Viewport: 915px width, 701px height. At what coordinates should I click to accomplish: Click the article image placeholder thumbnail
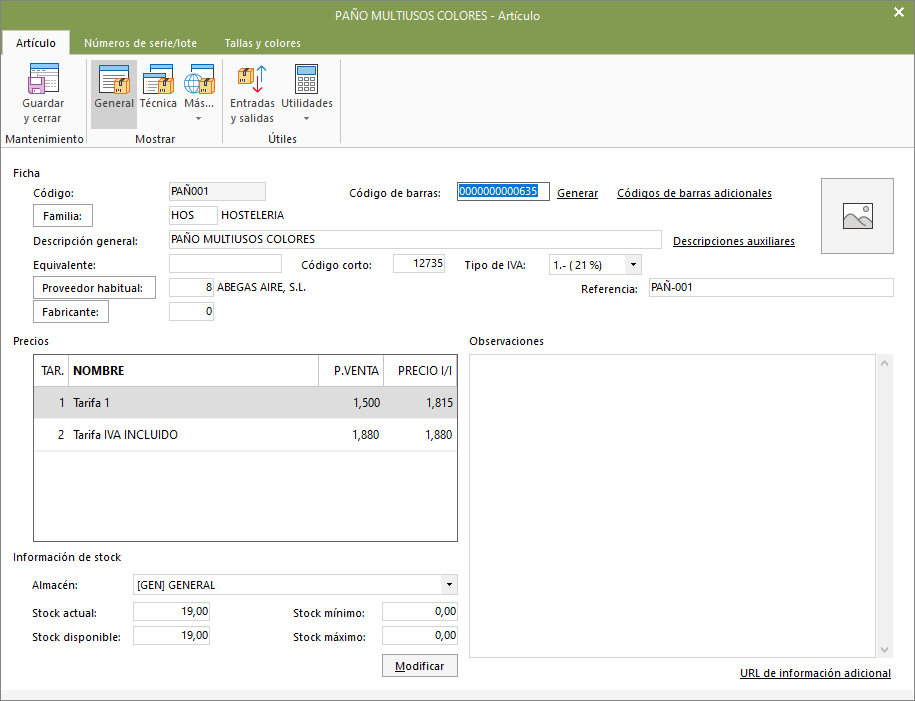857,216
